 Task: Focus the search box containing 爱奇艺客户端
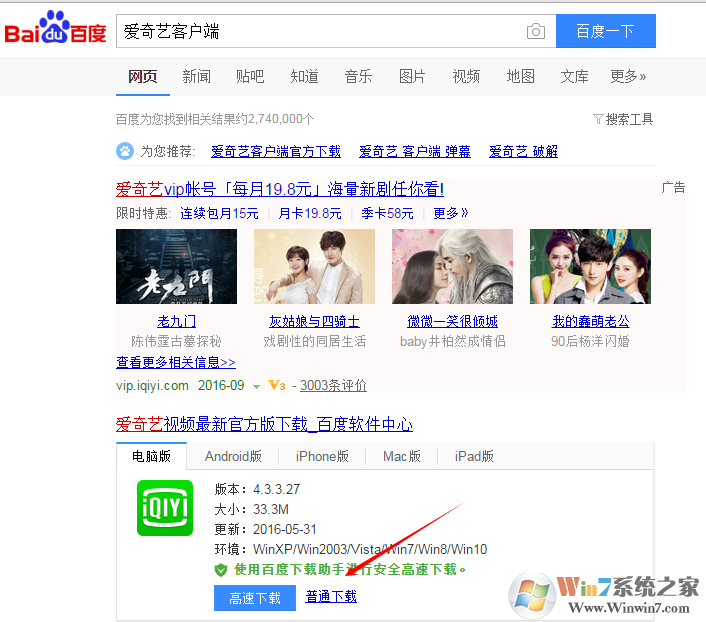336,31
